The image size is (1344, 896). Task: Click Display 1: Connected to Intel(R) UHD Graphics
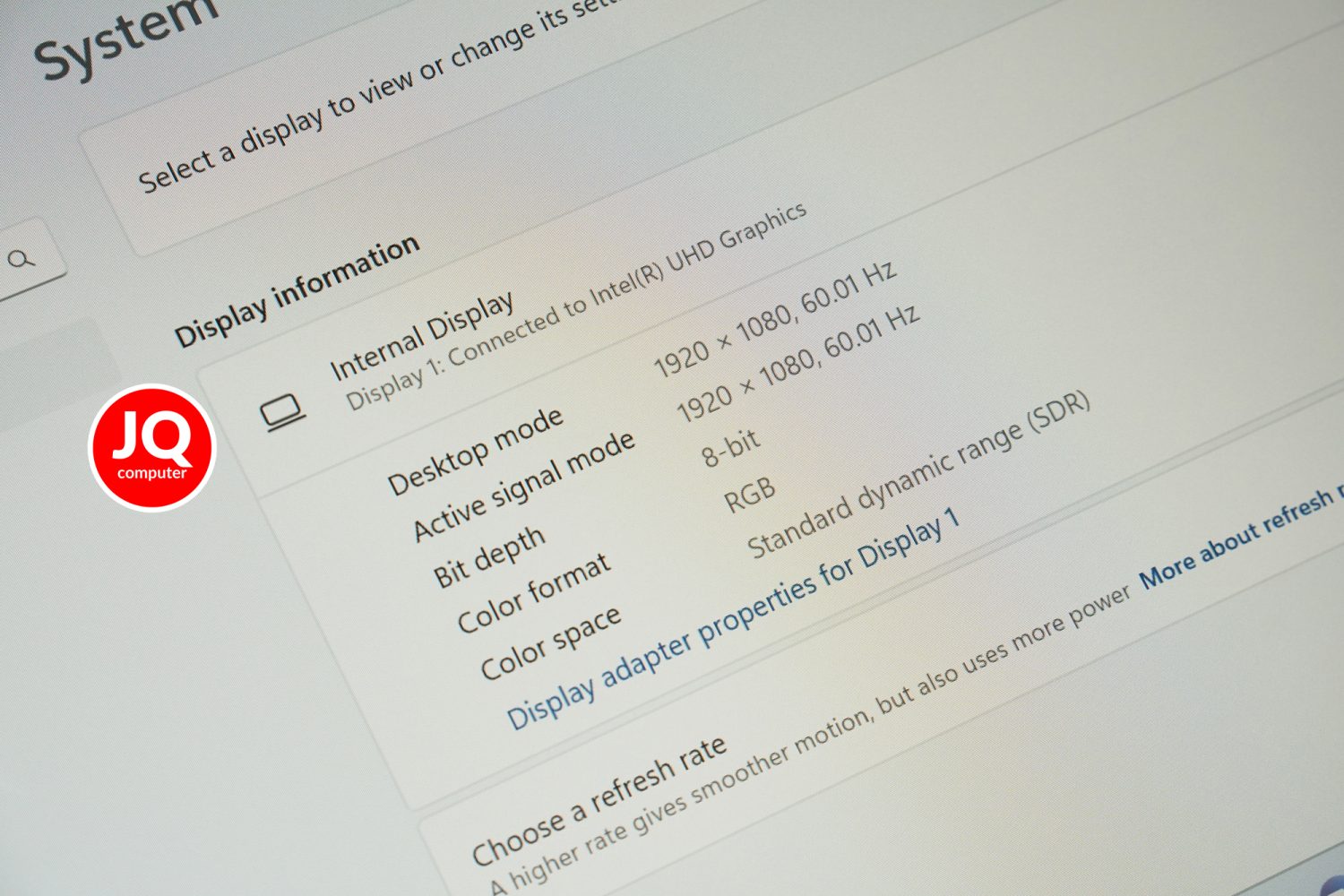point(576,306)
